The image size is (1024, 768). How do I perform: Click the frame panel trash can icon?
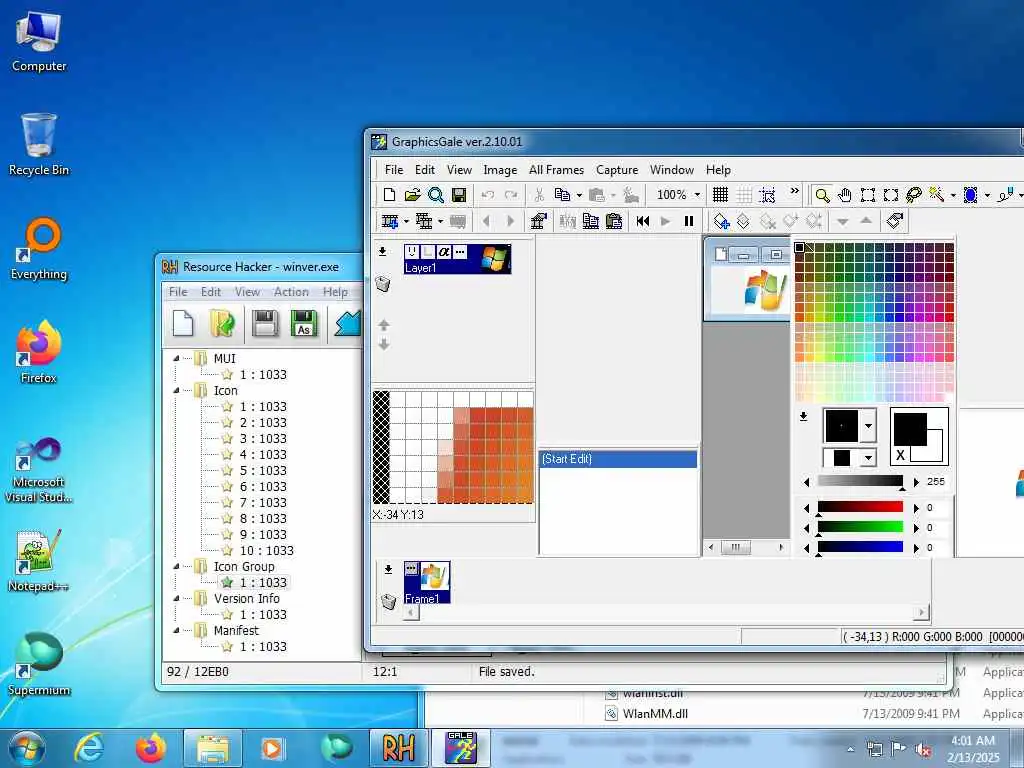click(389, 601)
